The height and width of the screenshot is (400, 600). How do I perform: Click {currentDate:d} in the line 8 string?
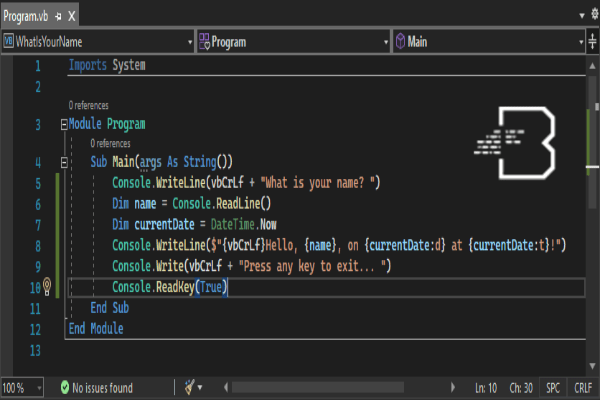405,245
